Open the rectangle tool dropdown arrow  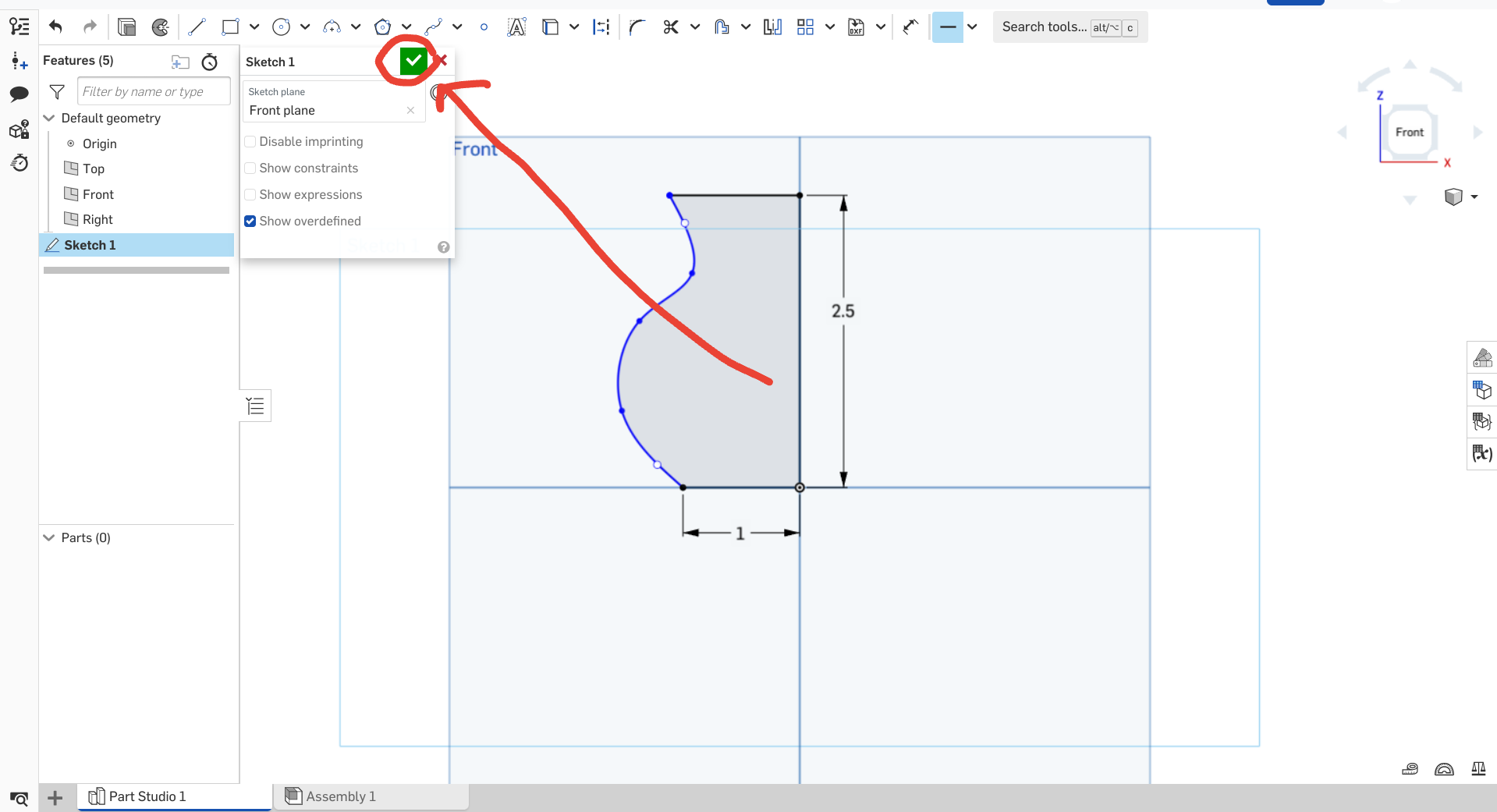pyautogui.click(x=254, y=27)
